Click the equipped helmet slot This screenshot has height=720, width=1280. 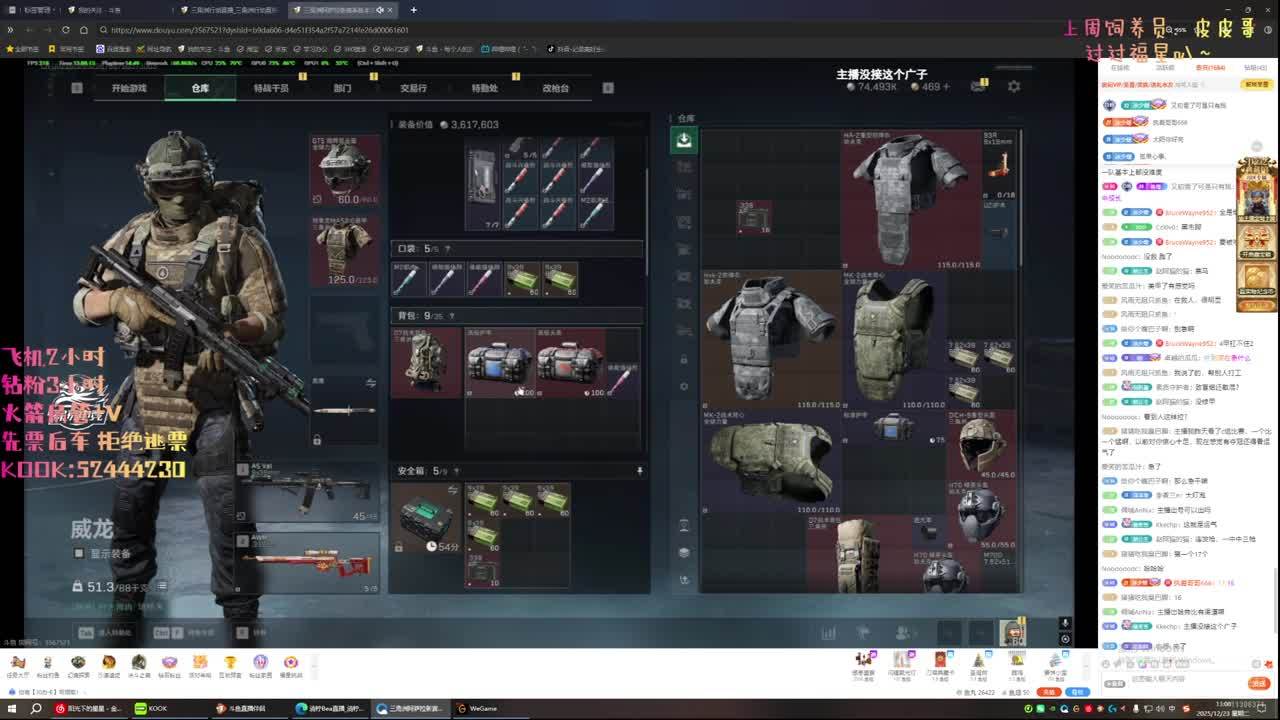[345, 170]
